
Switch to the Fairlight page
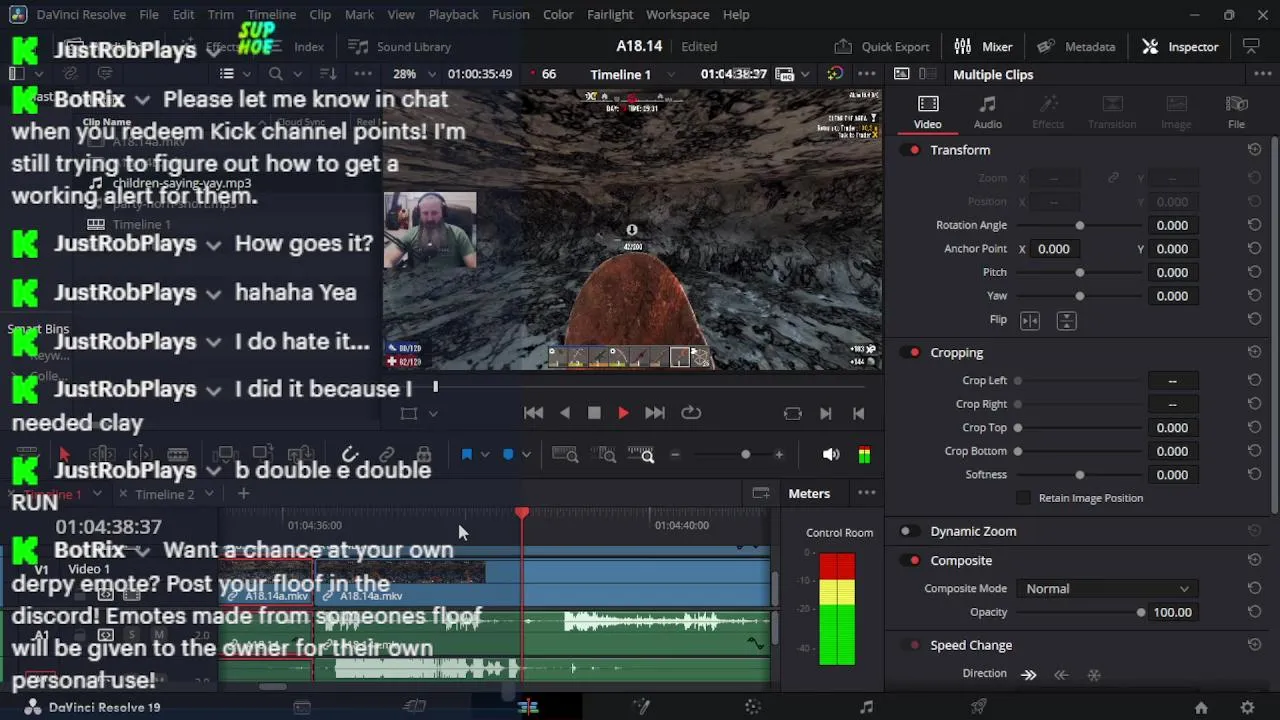click(866, 707)
